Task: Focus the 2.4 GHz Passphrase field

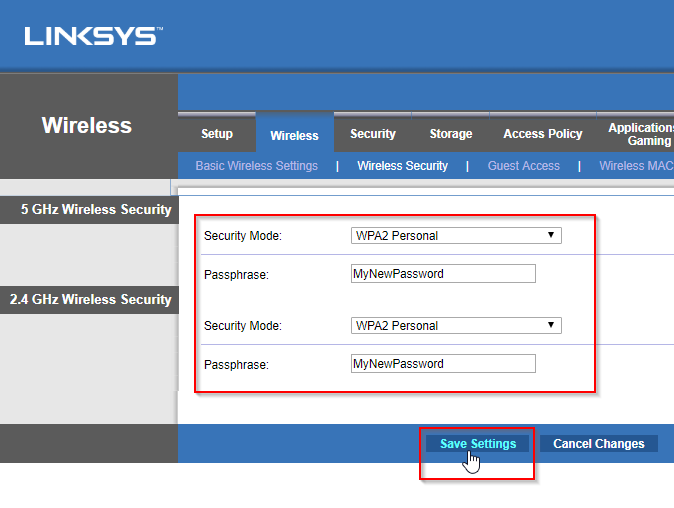Action: coord(443,364)
